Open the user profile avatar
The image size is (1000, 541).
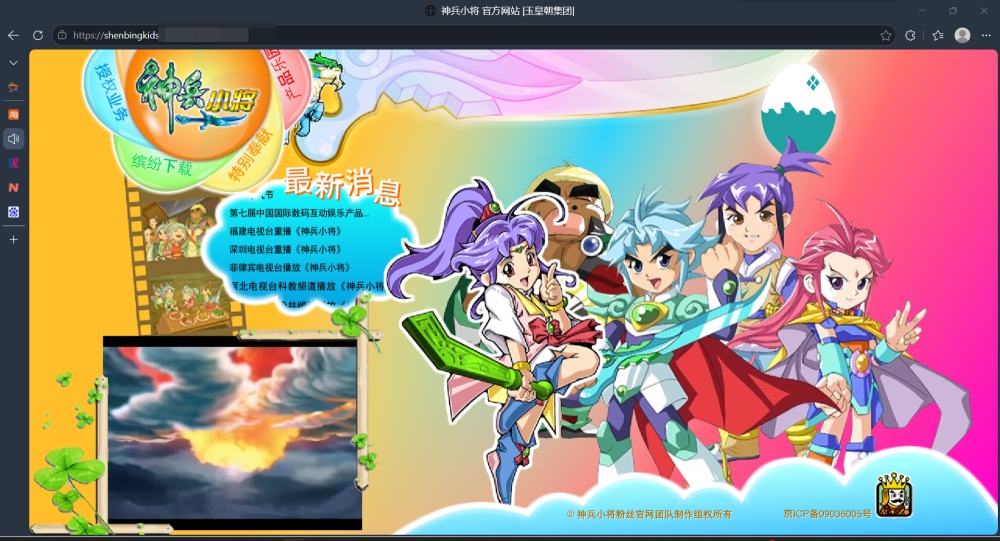[x=962, y=35]
